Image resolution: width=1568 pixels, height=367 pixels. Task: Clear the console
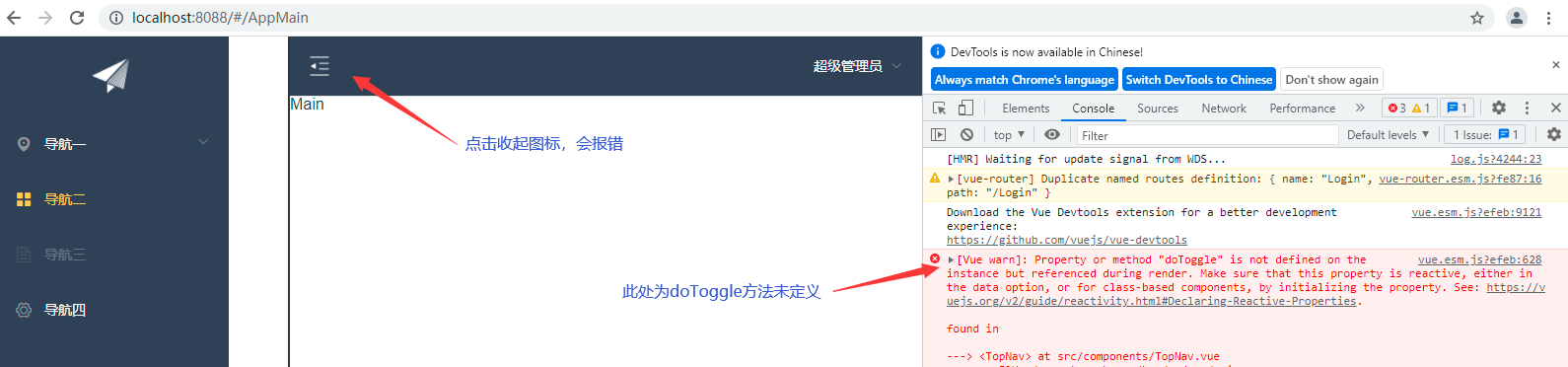(966, 134)
